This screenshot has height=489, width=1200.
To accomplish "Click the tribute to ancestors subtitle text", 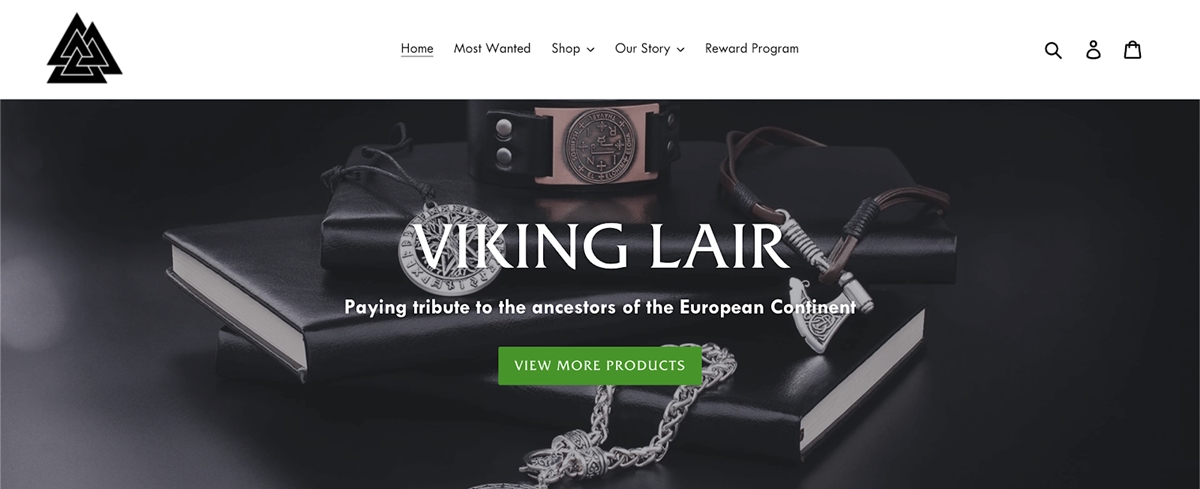I will click(600, 307).
